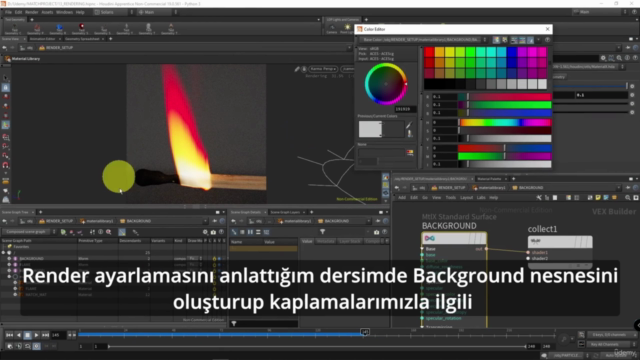
Task: Jump to first frame in playbar
Action: point(9,335)
